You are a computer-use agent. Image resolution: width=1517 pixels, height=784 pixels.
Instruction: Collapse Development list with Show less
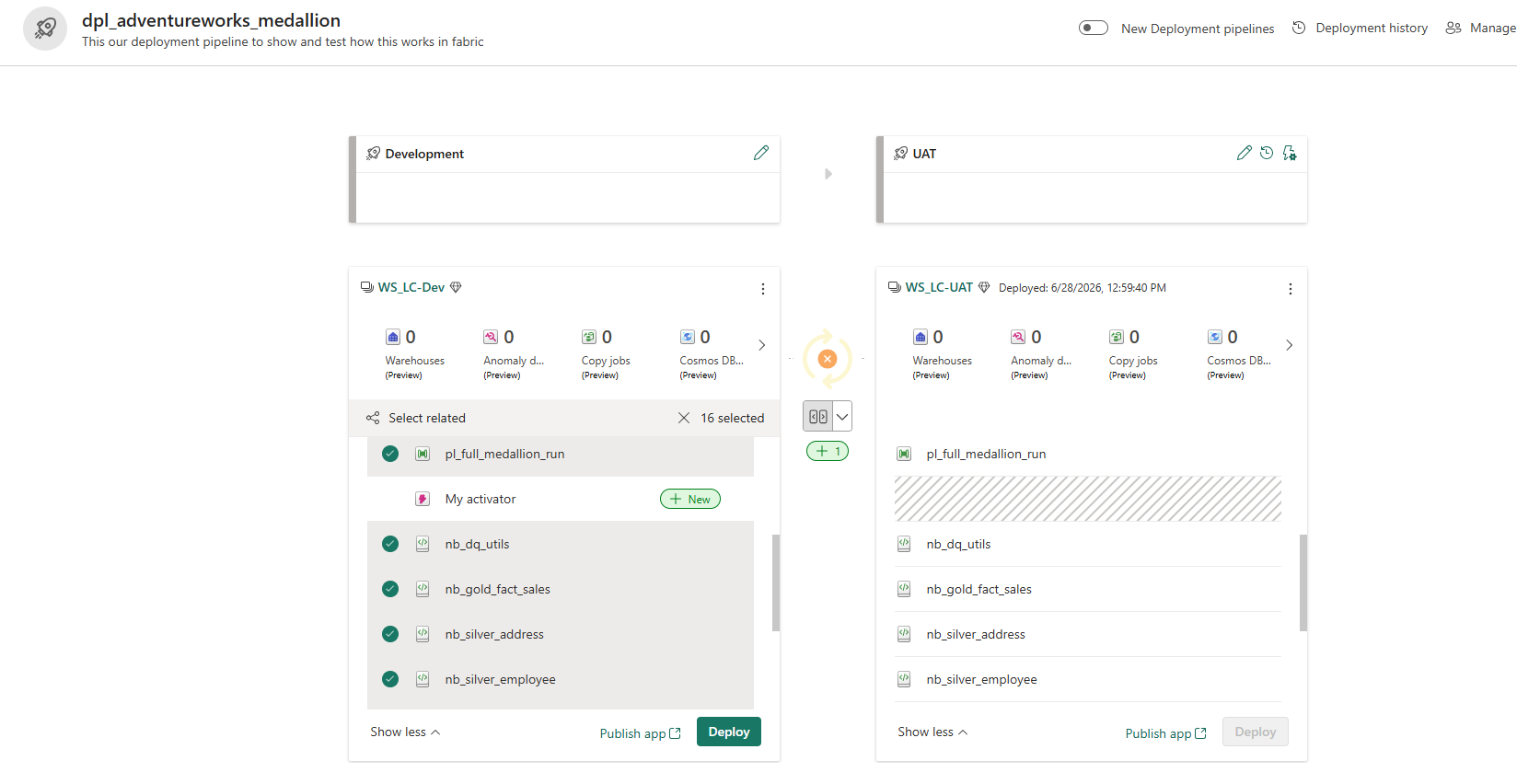pos(405,732)
